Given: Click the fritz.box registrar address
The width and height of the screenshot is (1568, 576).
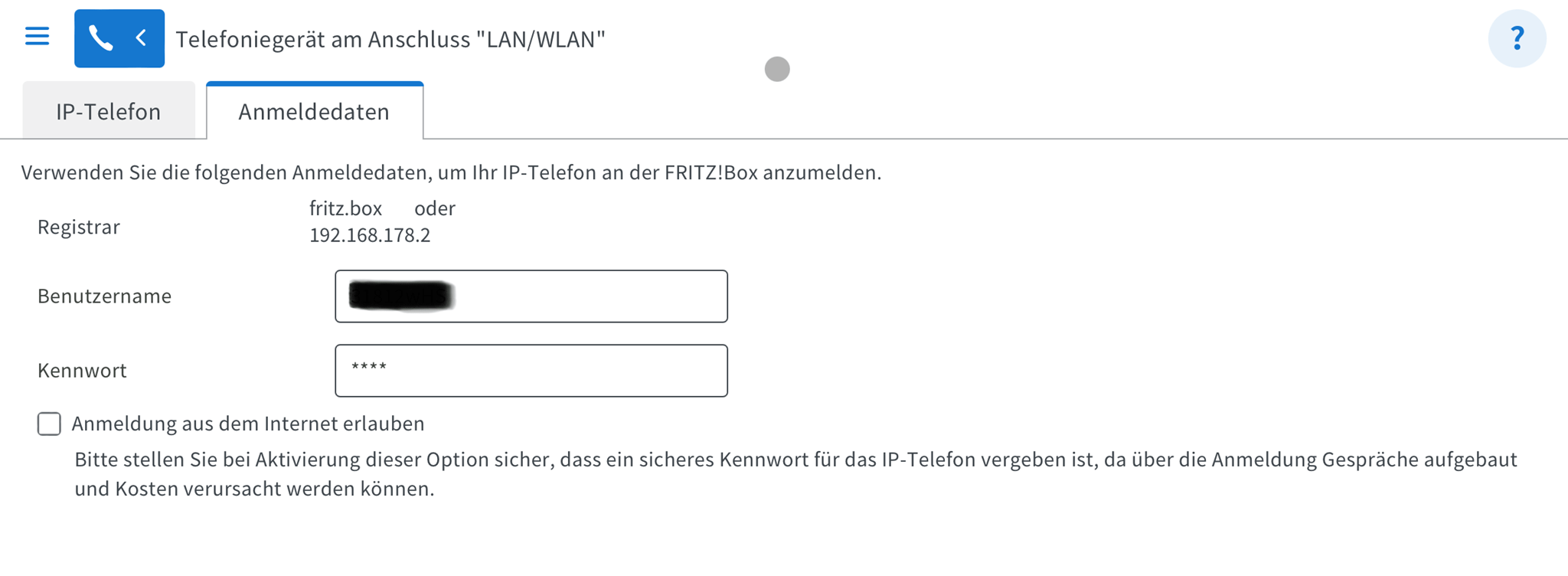Looking at the screenshot, I should coord(345,208).
